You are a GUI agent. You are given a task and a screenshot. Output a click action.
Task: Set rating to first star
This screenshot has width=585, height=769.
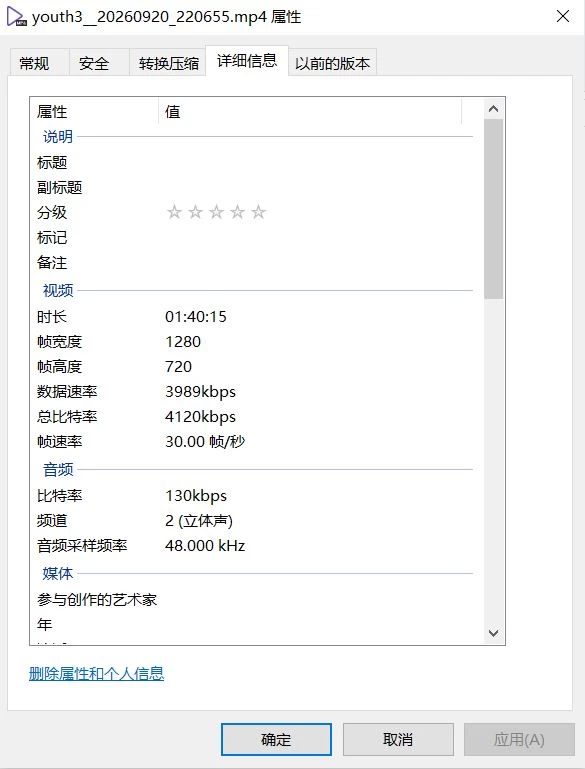(174, 212)
